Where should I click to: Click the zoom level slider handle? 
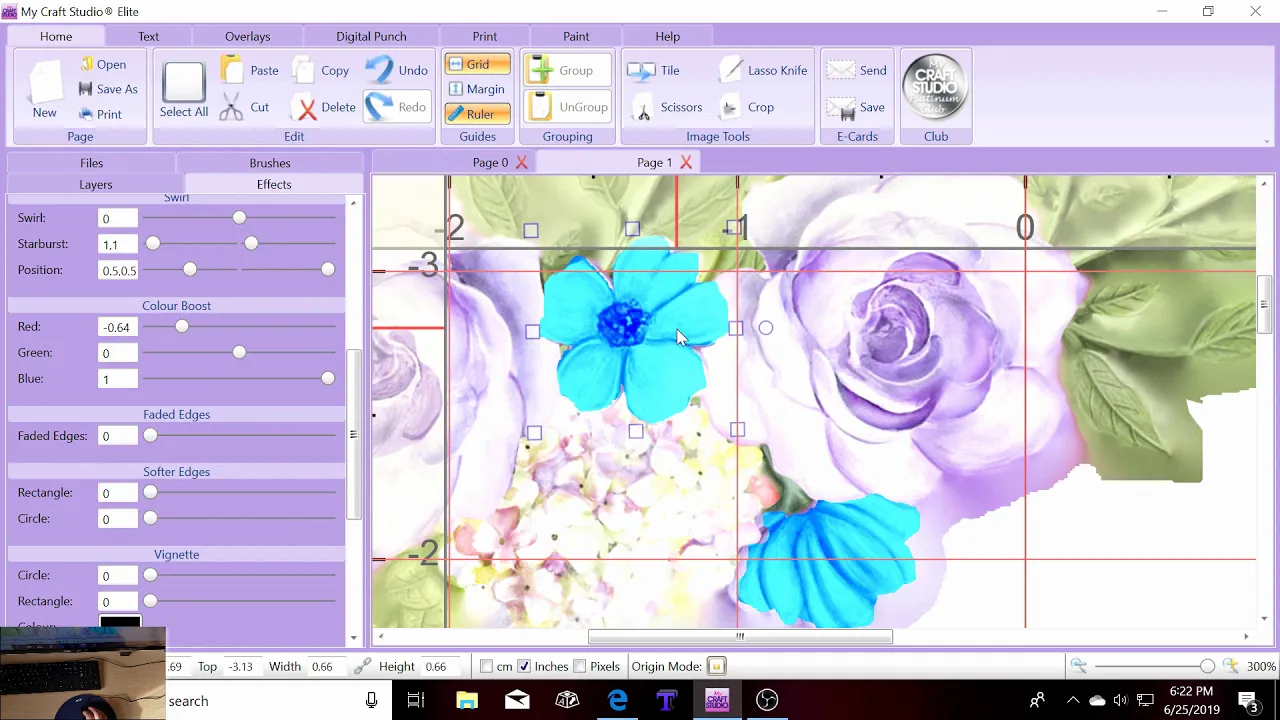click(1207, 666)
